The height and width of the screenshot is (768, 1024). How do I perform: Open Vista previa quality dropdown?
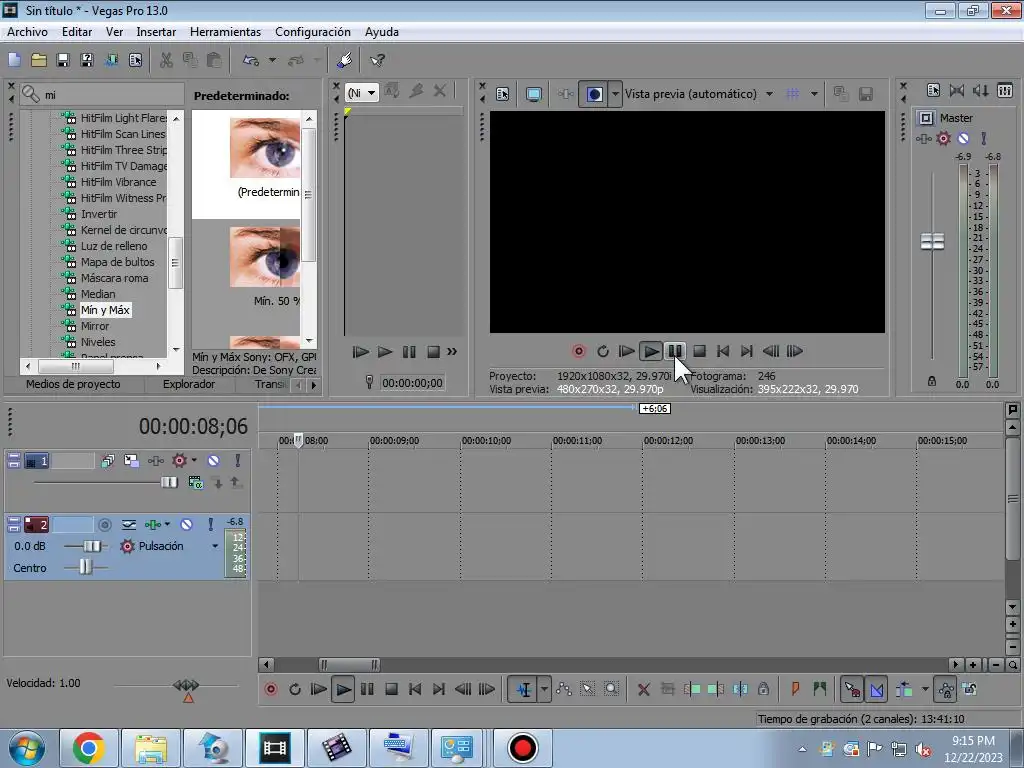click(x=699, y=93)
